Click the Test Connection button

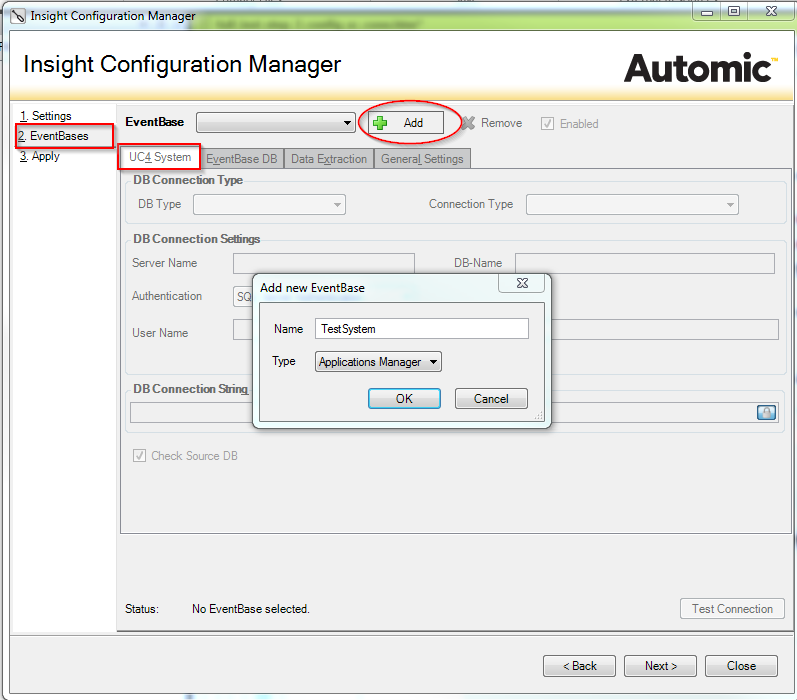pos(732,608)
